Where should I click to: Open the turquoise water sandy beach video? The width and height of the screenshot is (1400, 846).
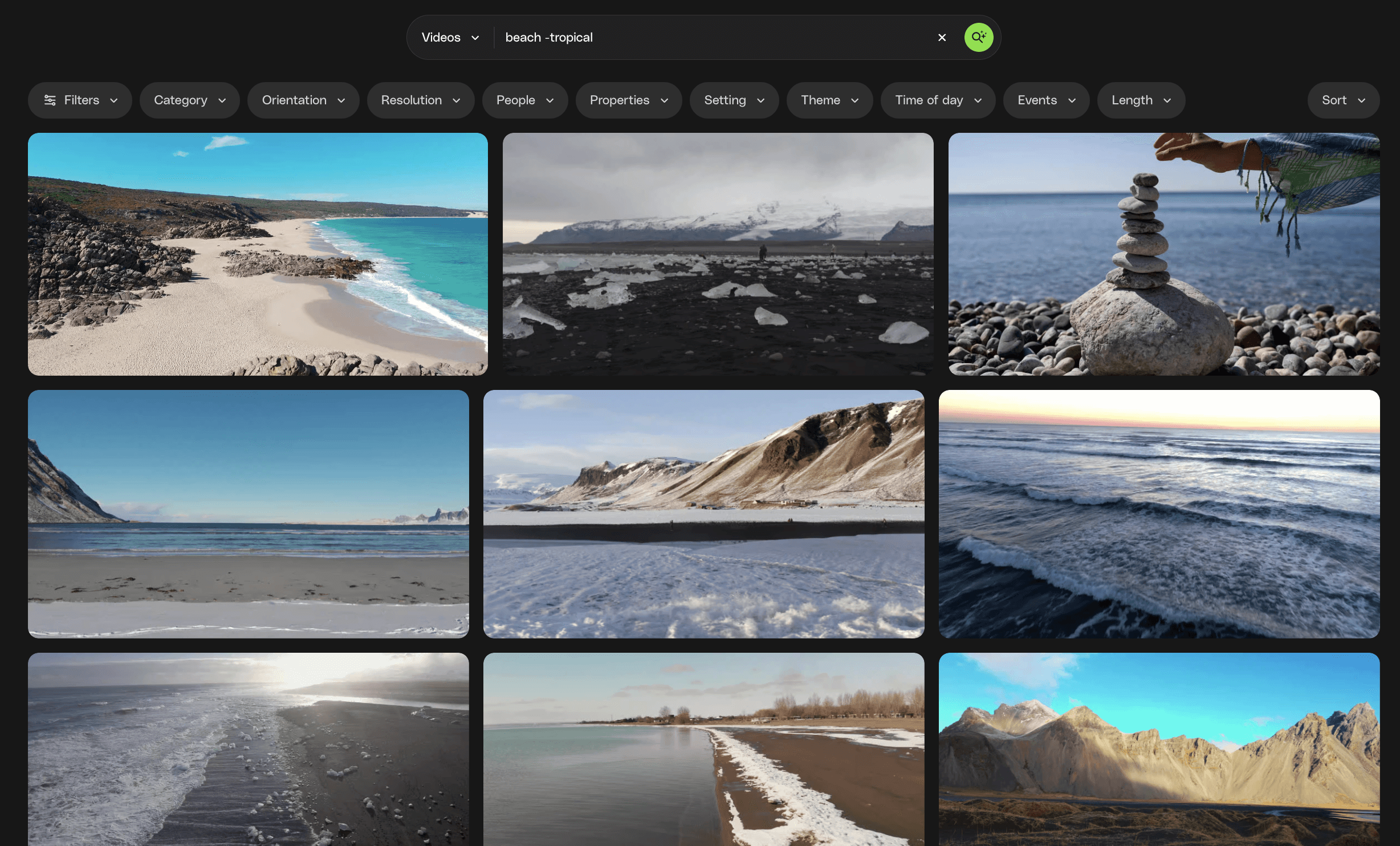pyautogui.click(x=258, y=254)
